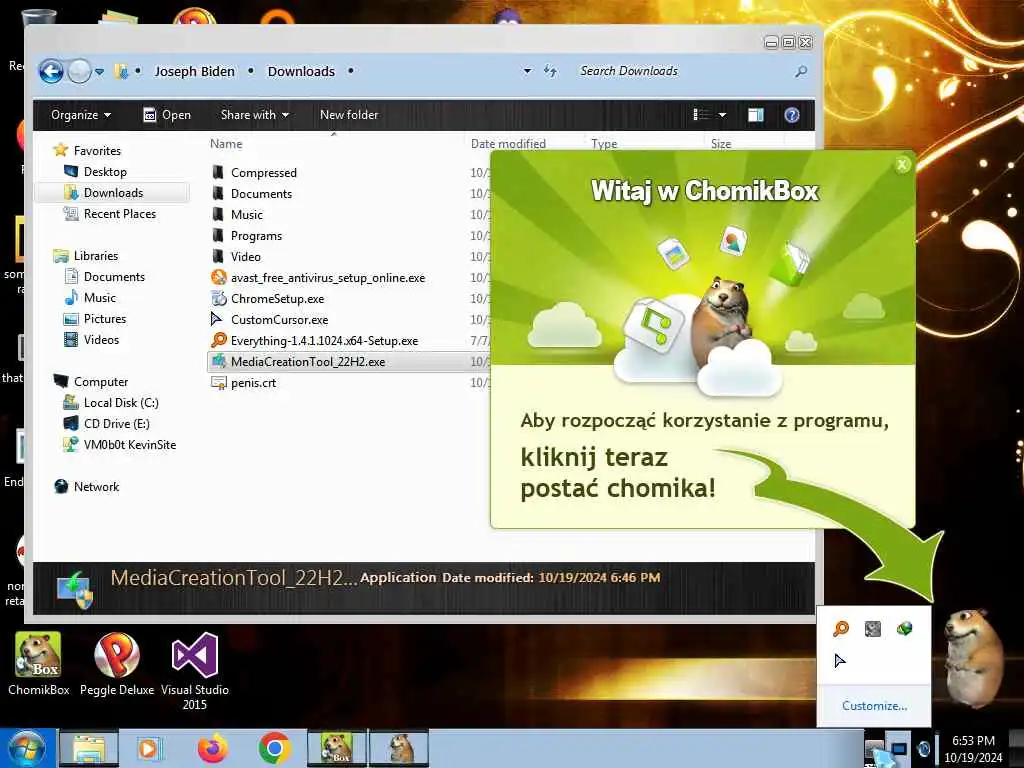Select Downloads in the address breadcrumb
The image size is (1024, 768).
pos(301,71)
